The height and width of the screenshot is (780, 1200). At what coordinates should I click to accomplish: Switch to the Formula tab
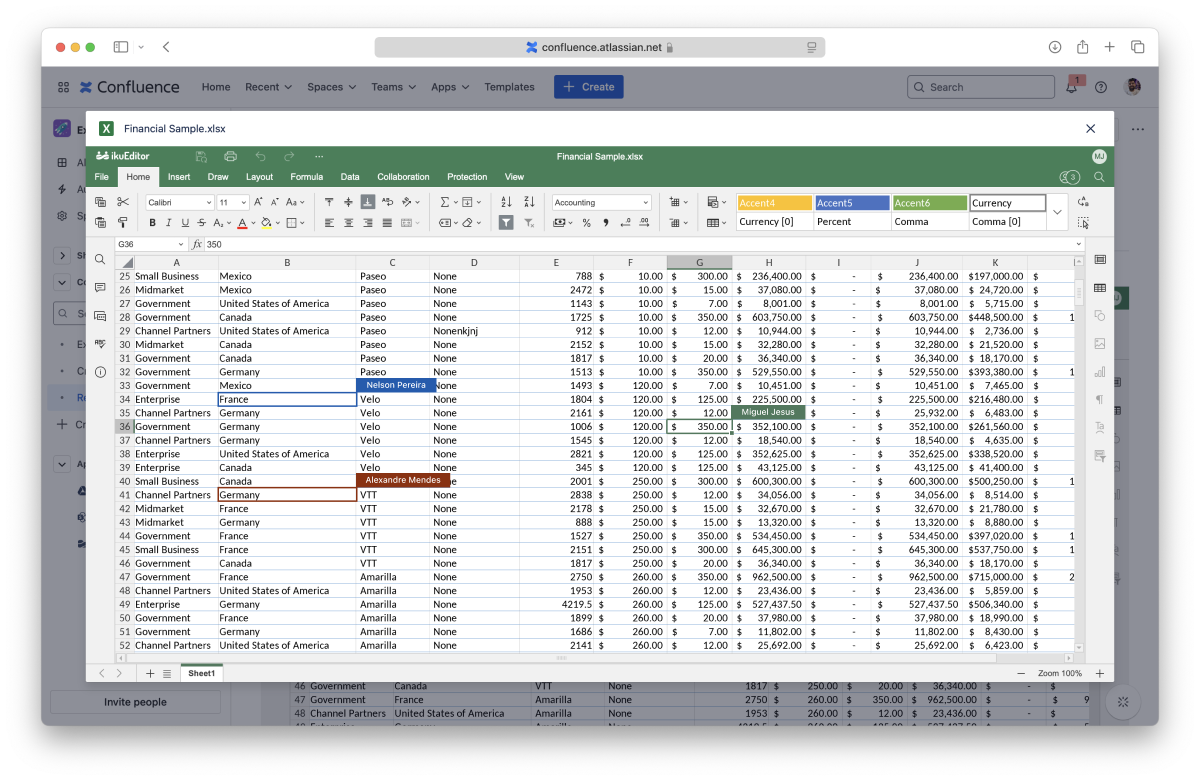point(306,177)
